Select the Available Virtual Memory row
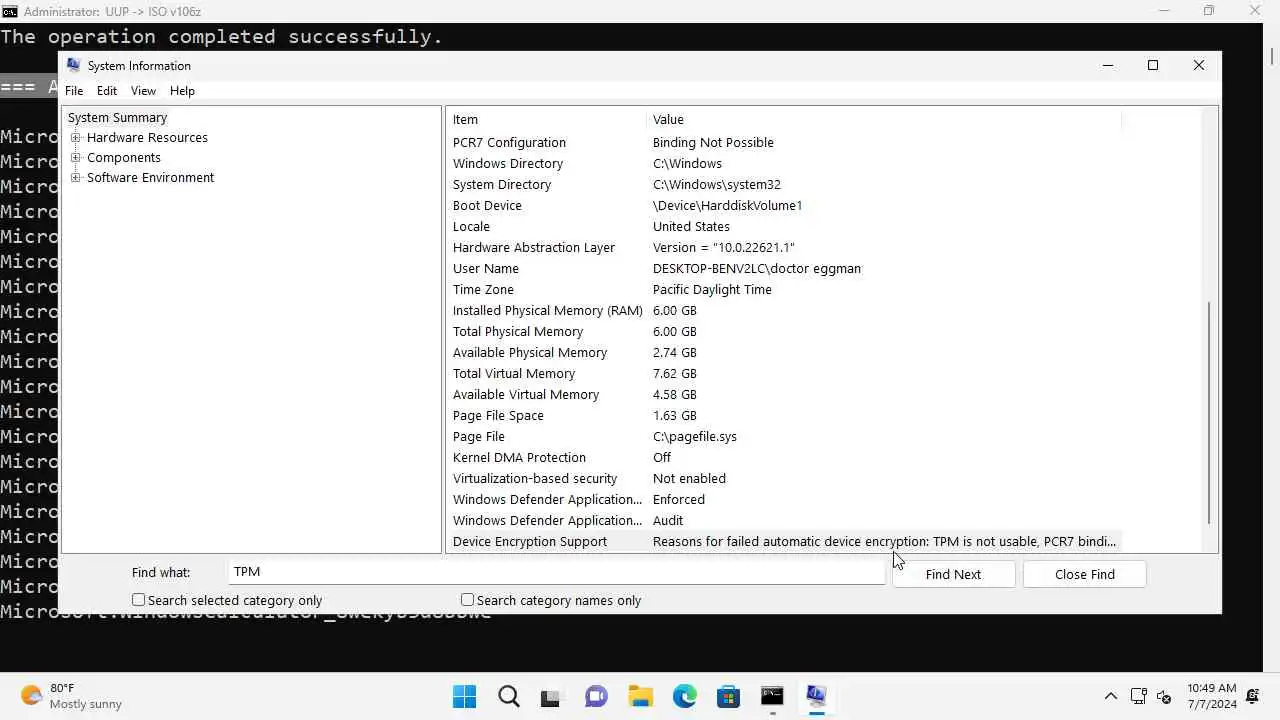The height and width of the screenshot is (720, 1280). [x=784, y=395]
